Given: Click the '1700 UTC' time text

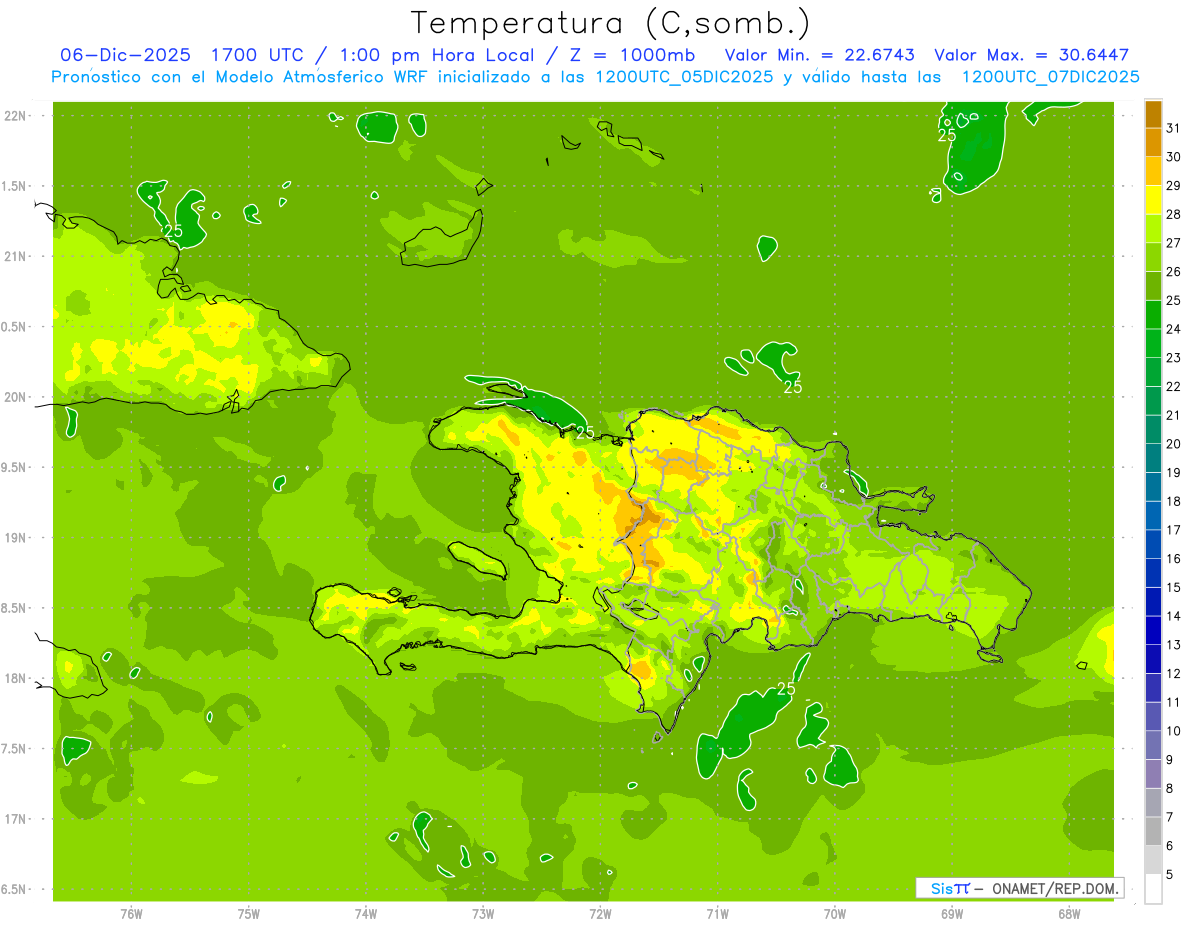Looking at the screenshot, I should pos(256,55).
